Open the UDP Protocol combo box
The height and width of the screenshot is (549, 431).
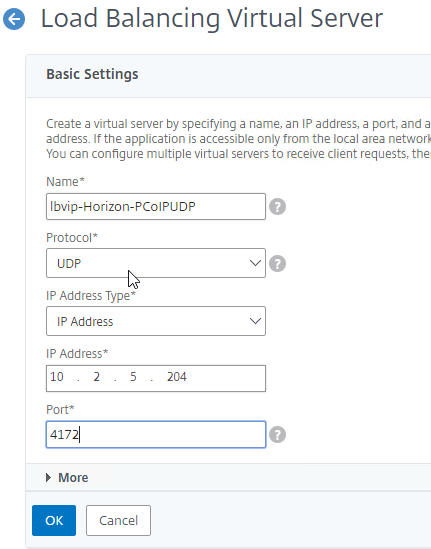click(156, 263)
